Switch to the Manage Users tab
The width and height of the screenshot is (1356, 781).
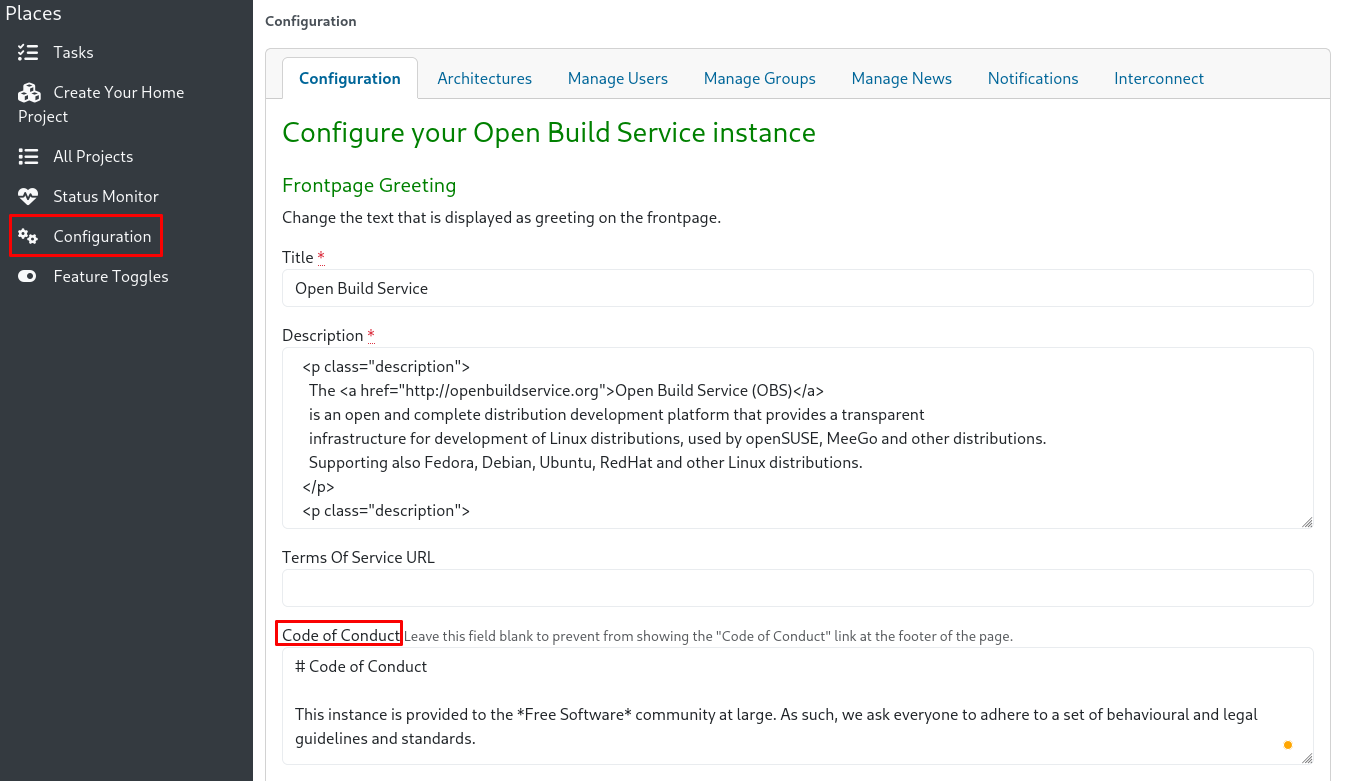click(617, 79)
